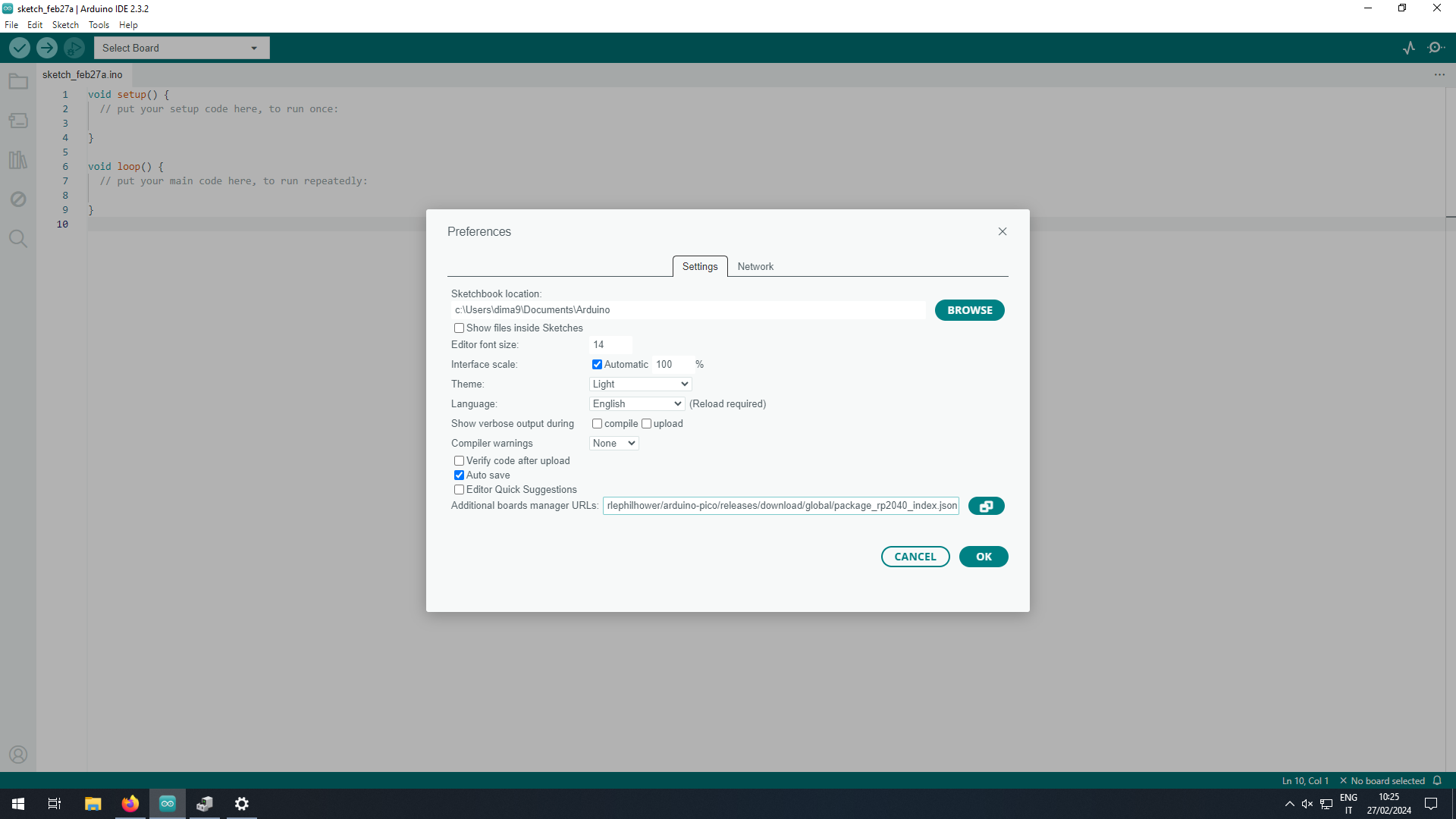Enable Editor Quick Suggestions checkbox
Viewport: 1456px width, 819px height.
459,490
